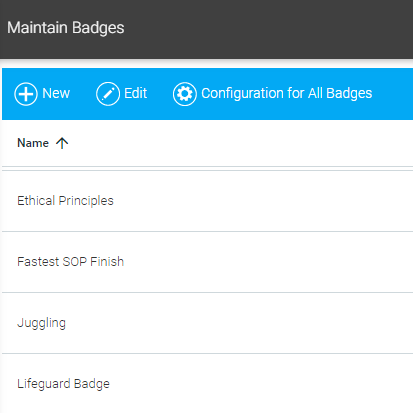Viewport: 413px width, 413px height.
Task: Sort the list by the Name column header
Action: (33, 143)
